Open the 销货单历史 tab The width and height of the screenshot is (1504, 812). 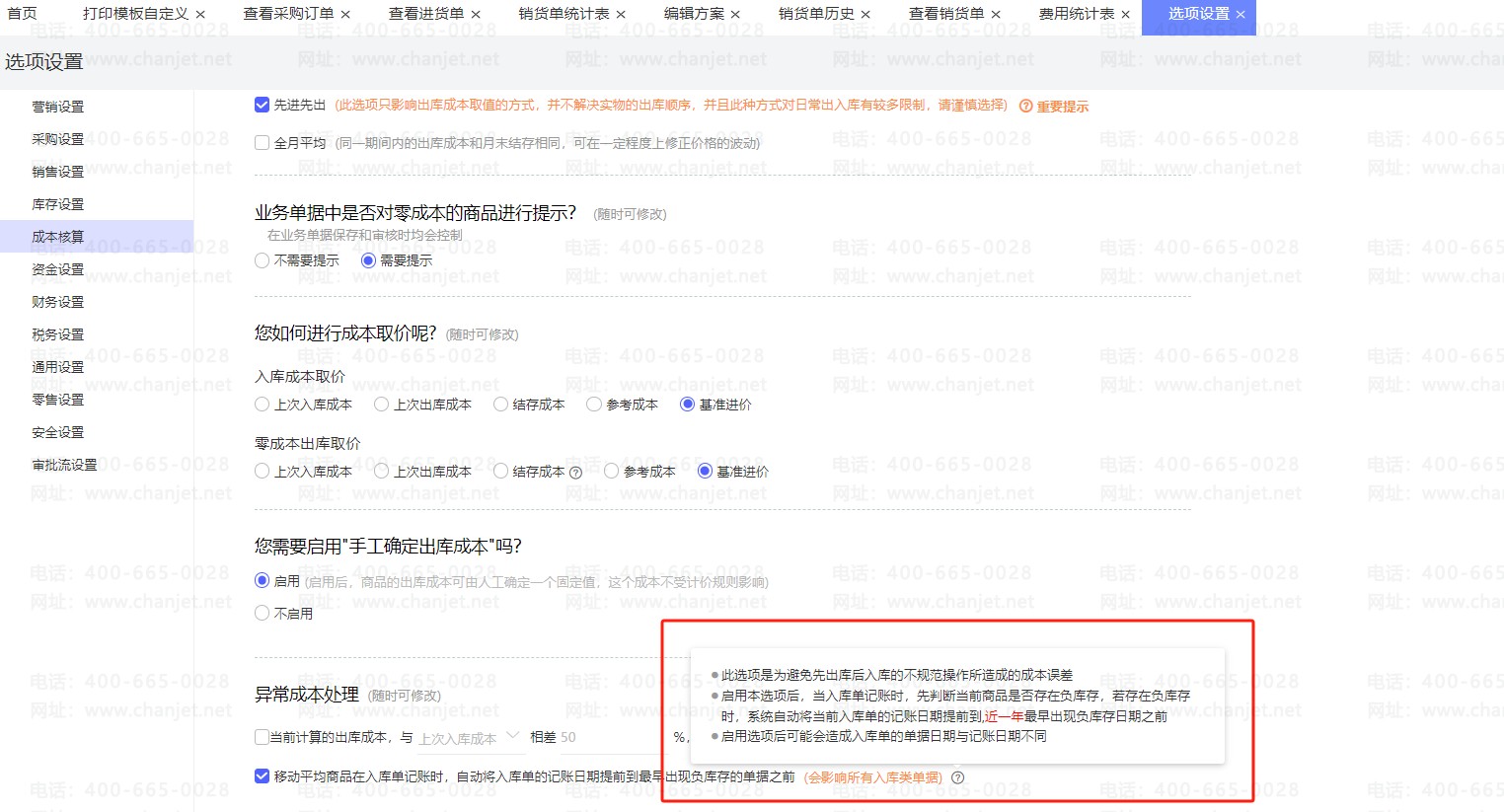(x=816, y=14)
